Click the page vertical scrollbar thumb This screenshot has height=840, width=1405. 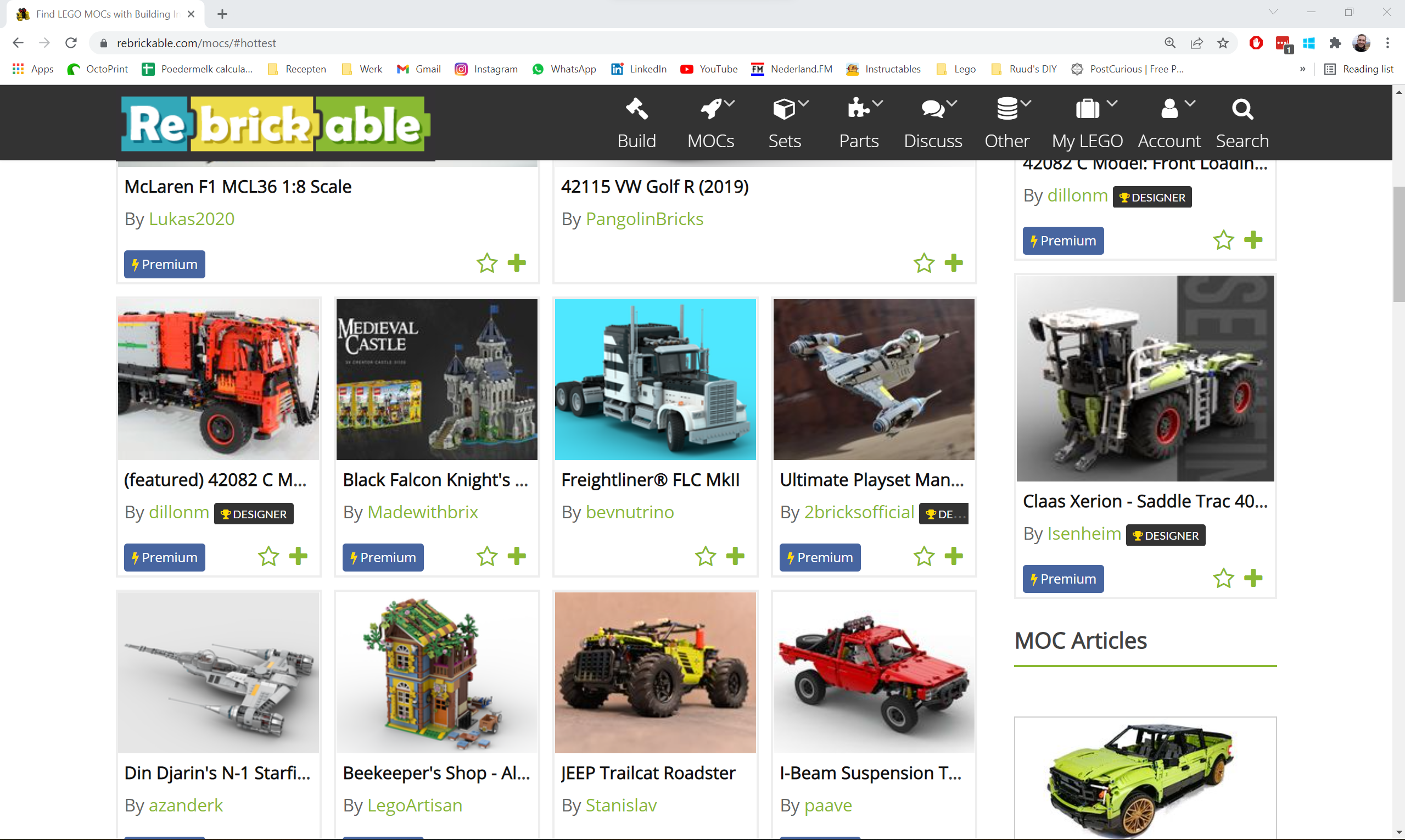(1398, 243)
